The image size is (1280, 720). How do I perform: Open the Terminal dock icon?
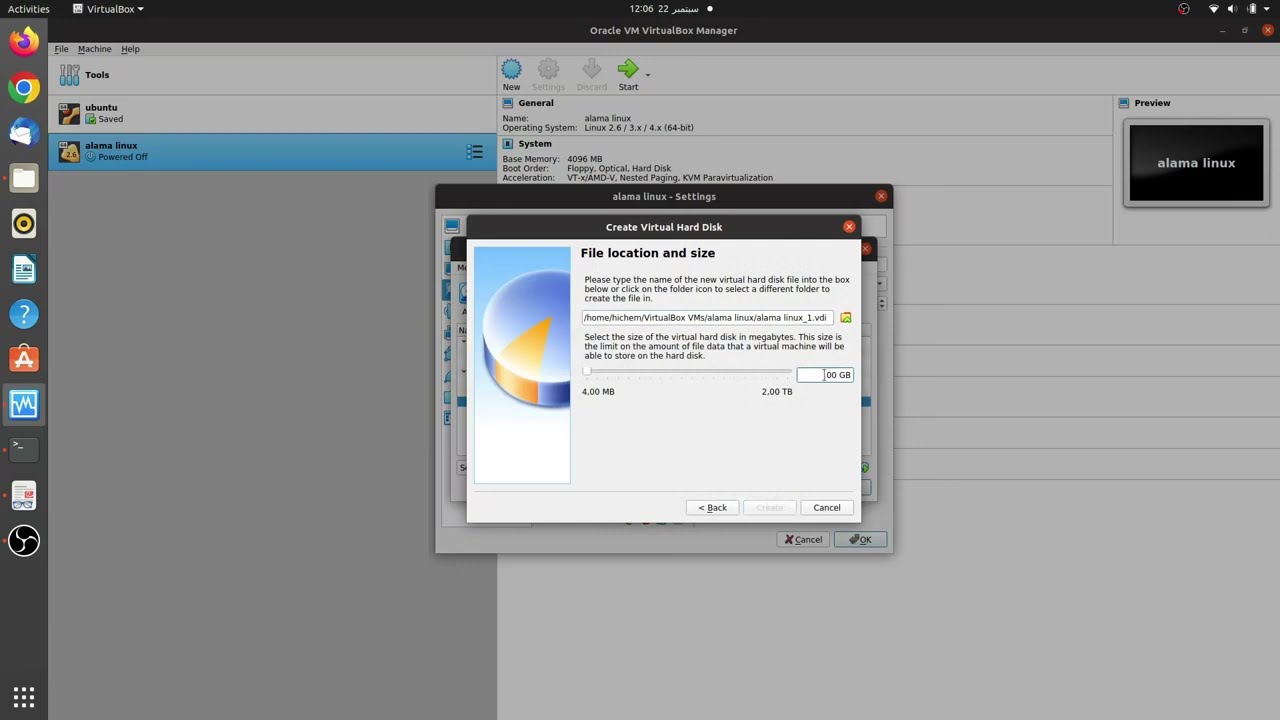(x=24, y=450)
